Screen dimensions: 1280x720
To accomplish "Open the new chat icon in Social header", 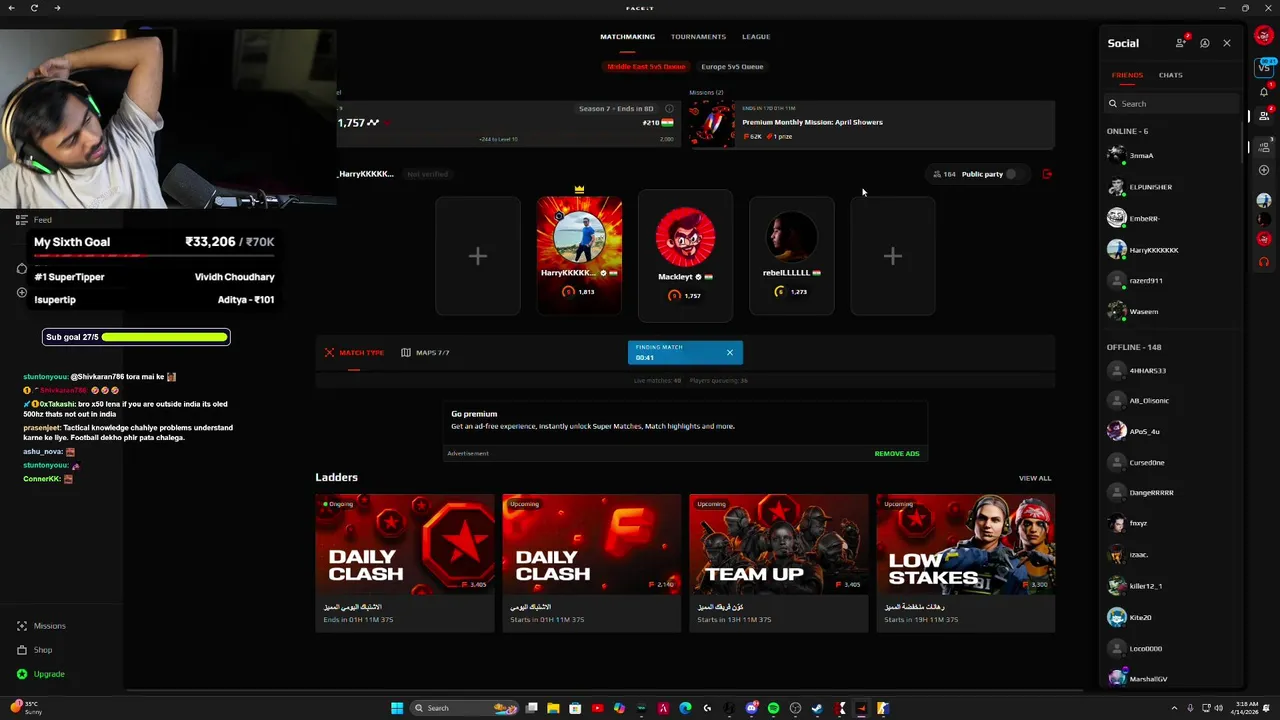I will point(1204,43).
